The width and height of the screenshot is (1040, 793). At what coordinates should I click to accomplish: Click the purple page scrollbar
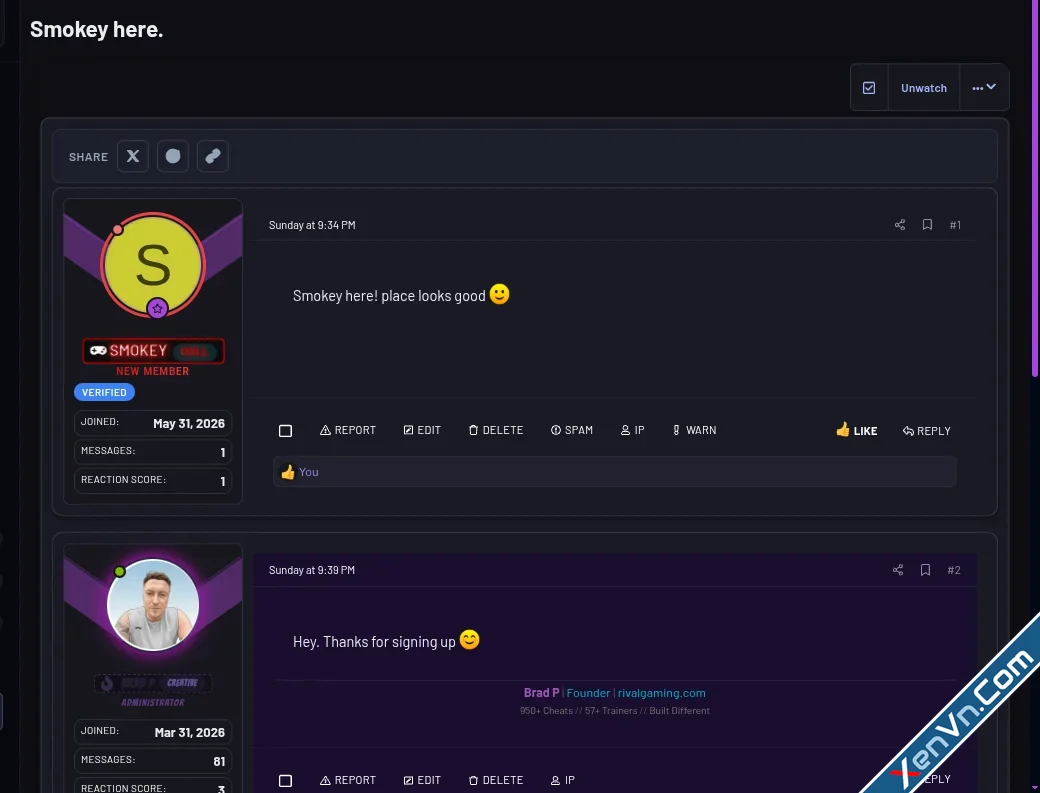tap(1035, 189)
